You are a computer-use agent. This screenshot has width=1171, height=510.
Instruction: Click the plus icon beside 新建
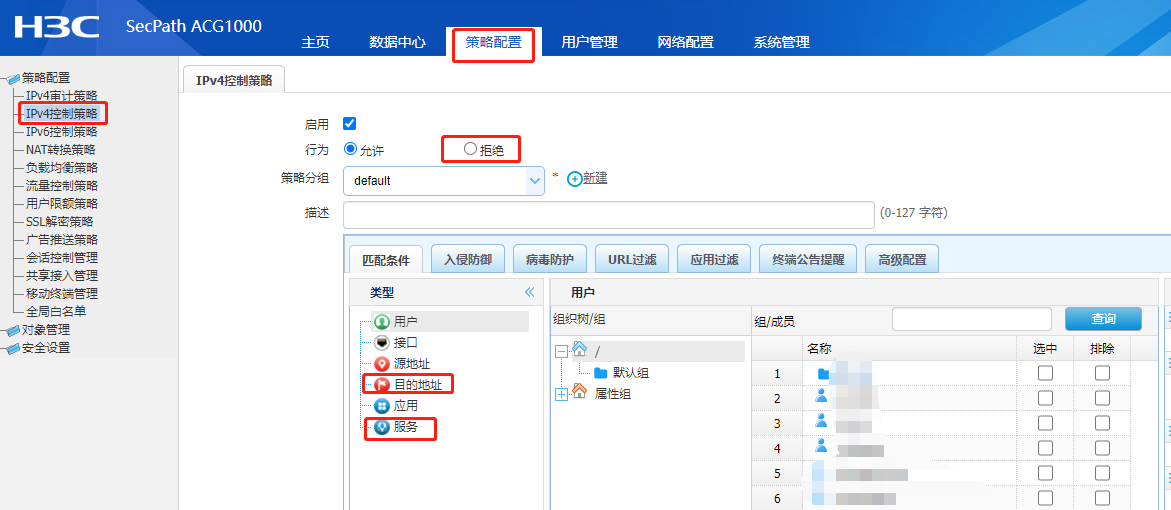(574, 179)
